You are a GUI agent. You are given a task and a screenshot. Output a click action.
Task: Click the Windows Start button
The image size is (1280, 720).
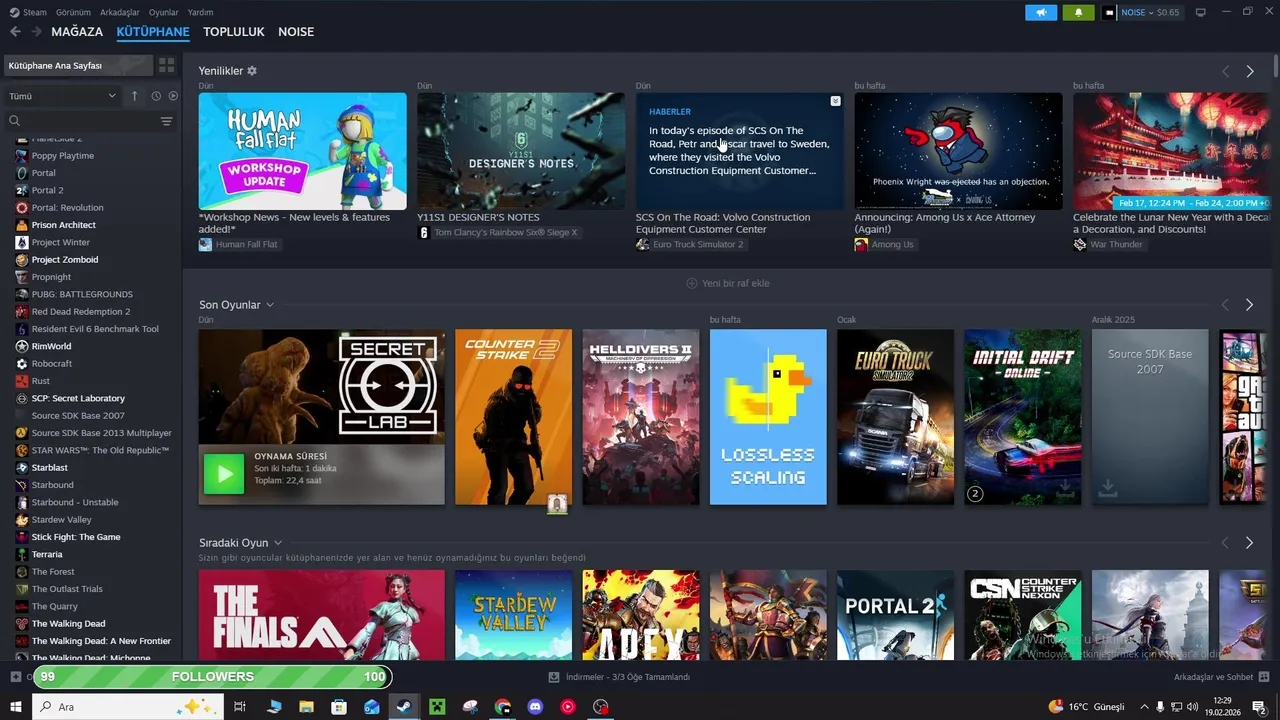tap(15, 707)
